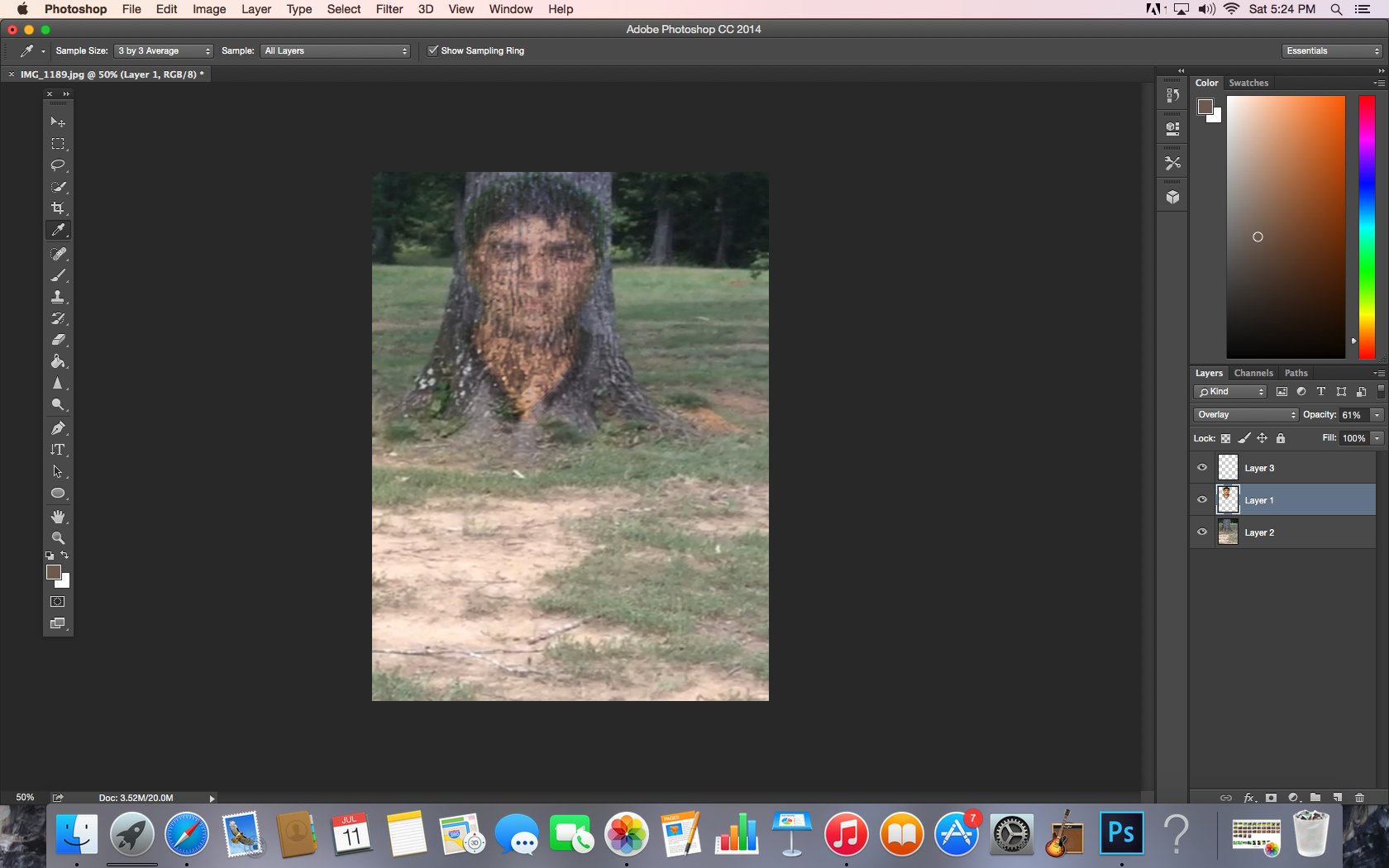
Task: Open the History panel icon
Action: coord(1172,95)
